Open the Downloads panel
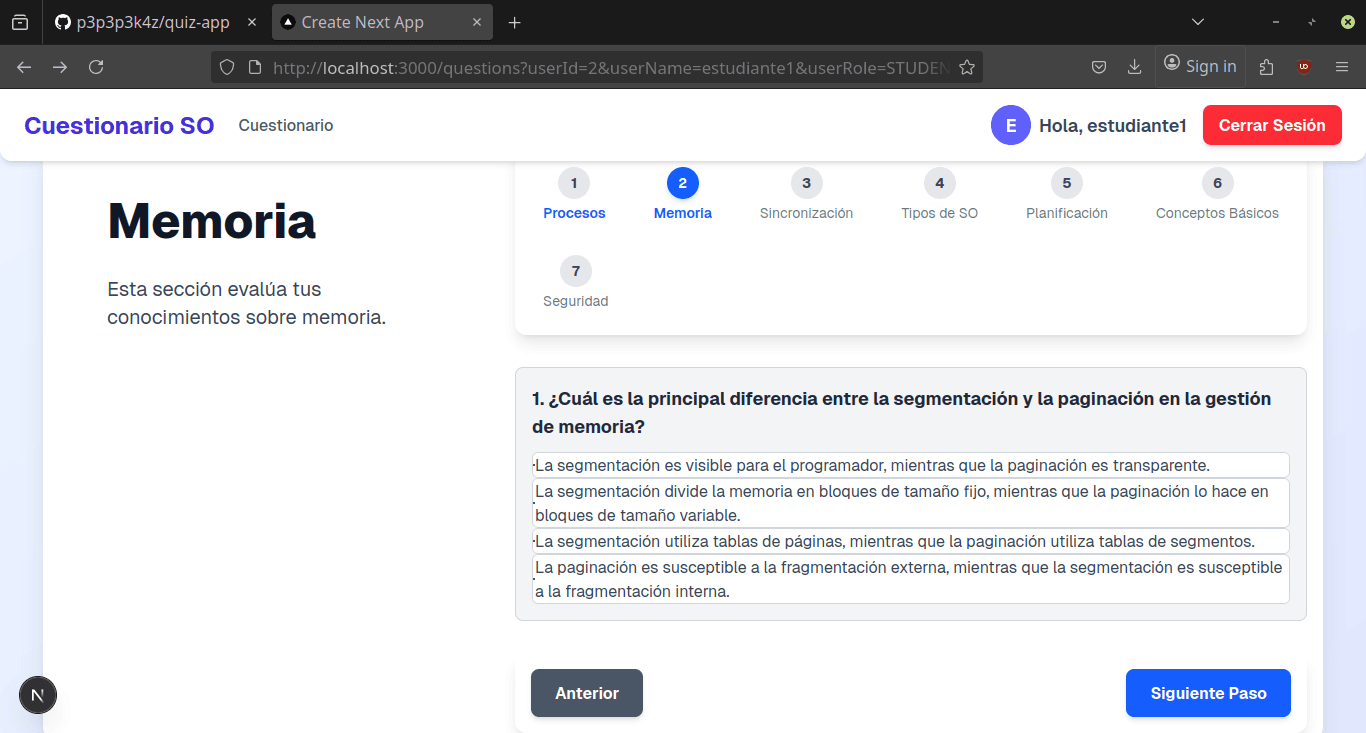The width and height of the screenshot is (1366, 733). pos(1134,66)
